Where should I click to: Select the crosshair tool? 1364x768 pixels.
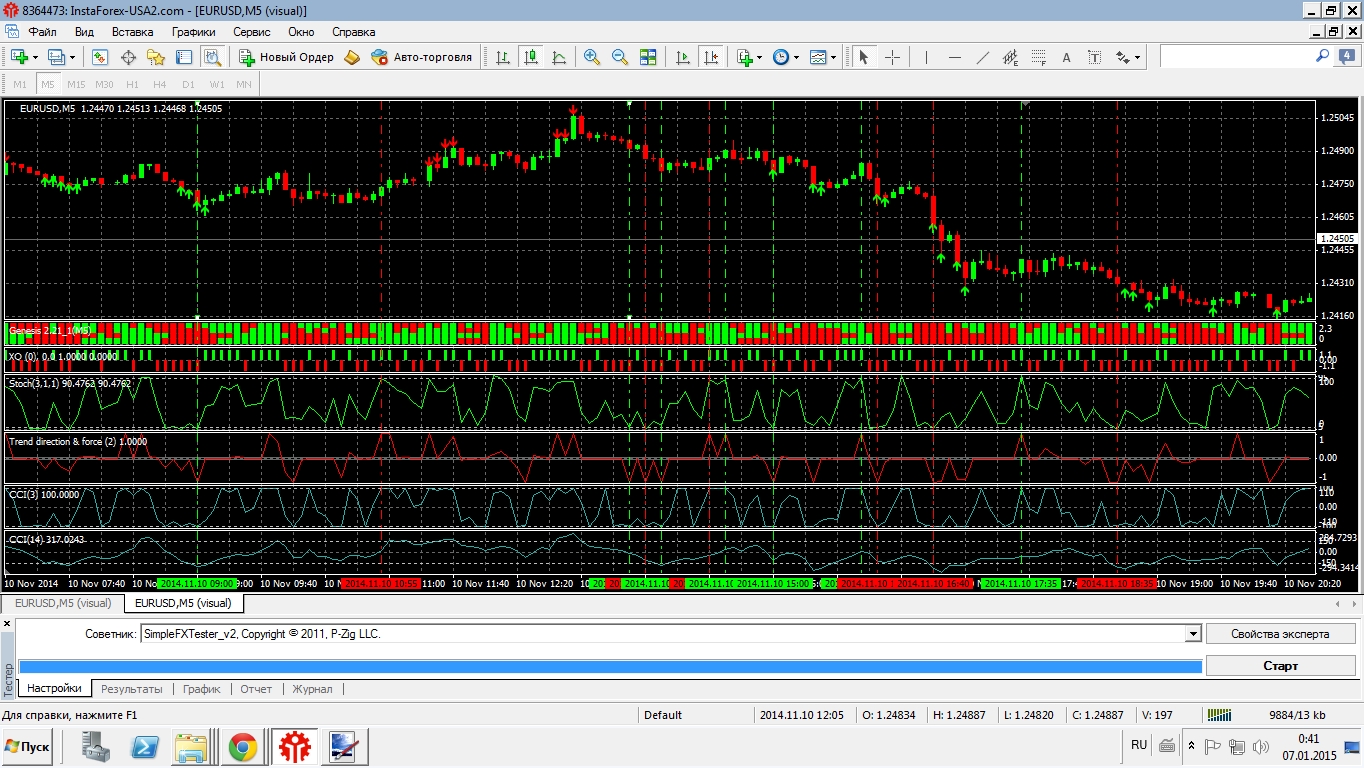tap(892, 57)
